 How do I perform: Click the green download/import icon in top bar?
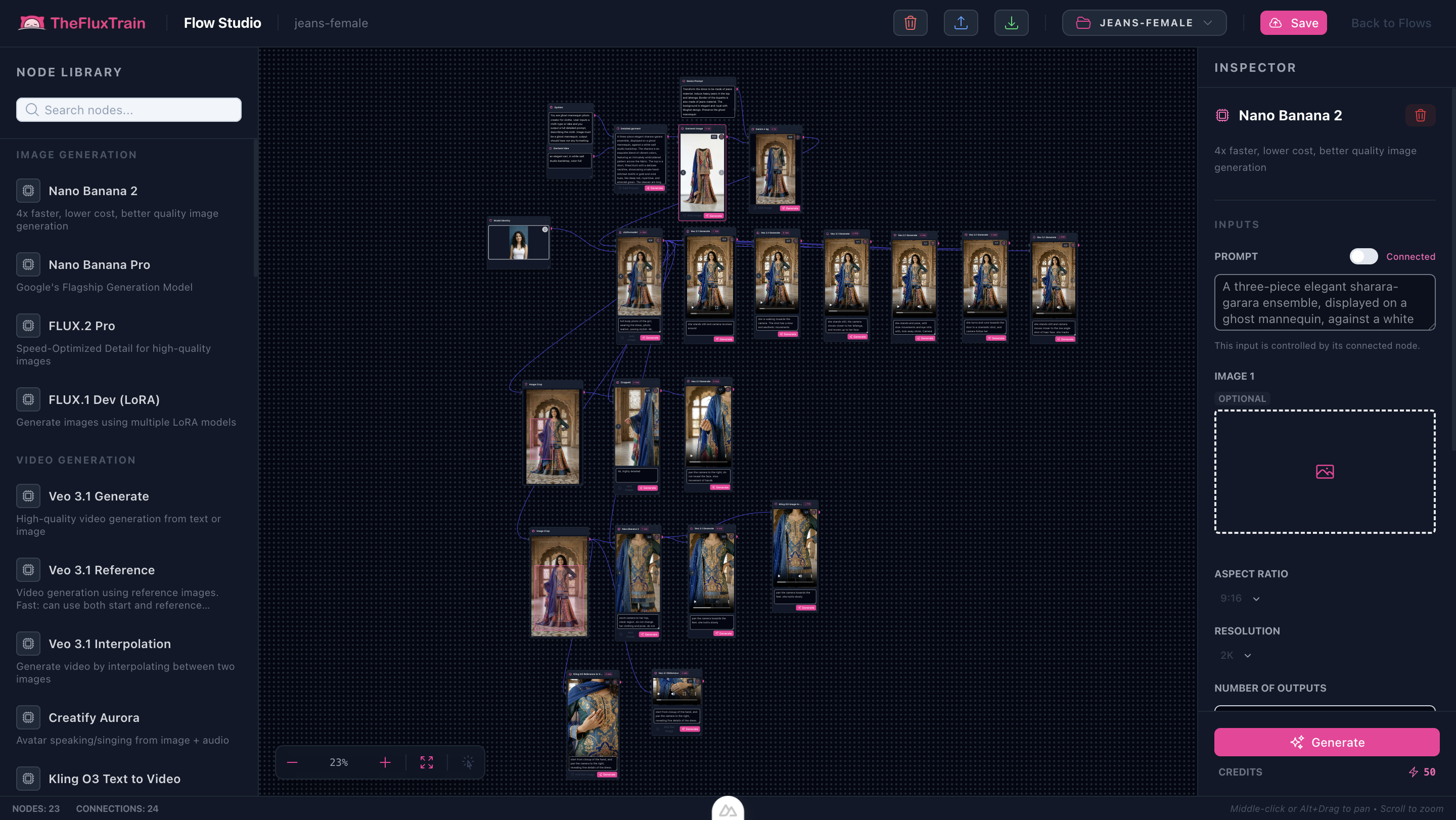[1011, 23]
